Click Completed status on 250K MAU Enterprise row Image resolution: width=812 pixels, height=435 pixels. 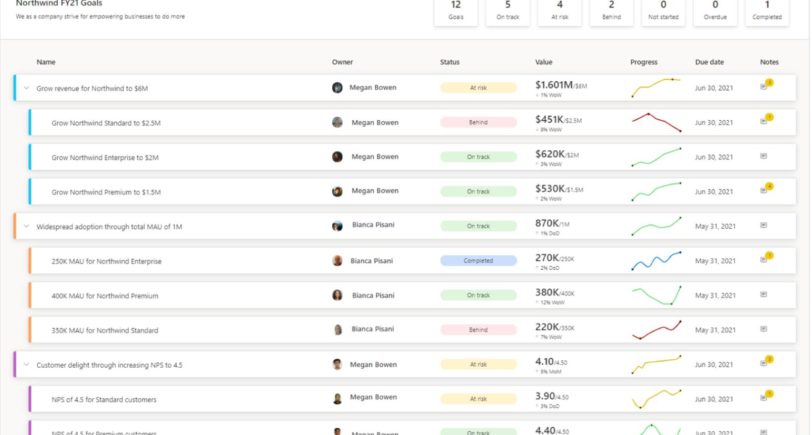(x=478, y=260)
